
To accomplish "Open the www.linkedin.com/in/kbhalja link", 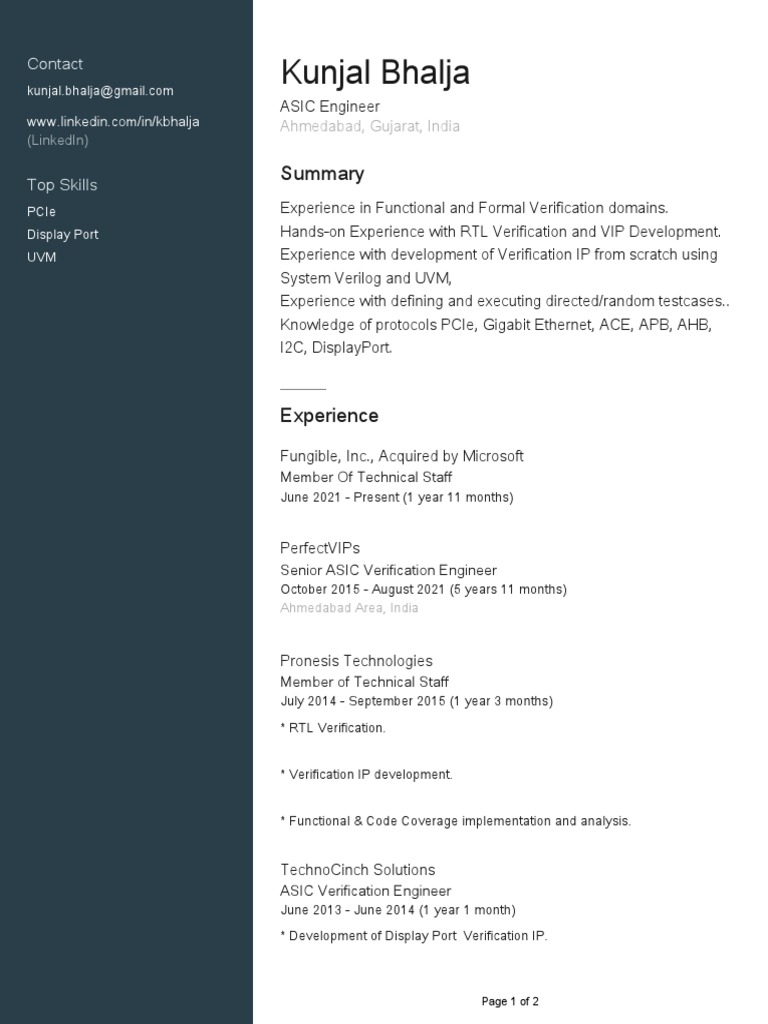I will 113,121.
